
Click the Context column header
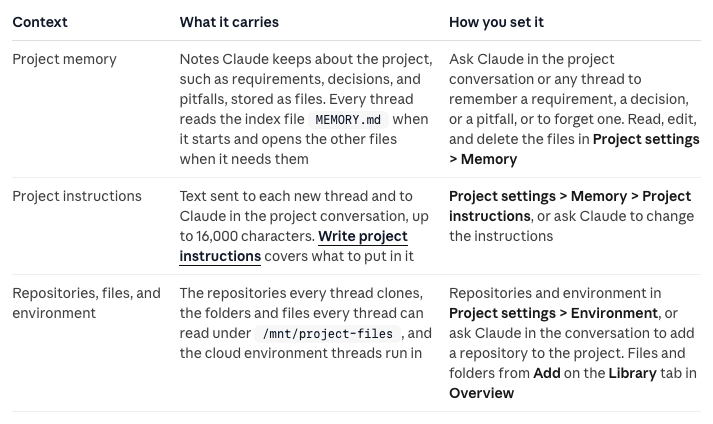(x=40, y=22)
